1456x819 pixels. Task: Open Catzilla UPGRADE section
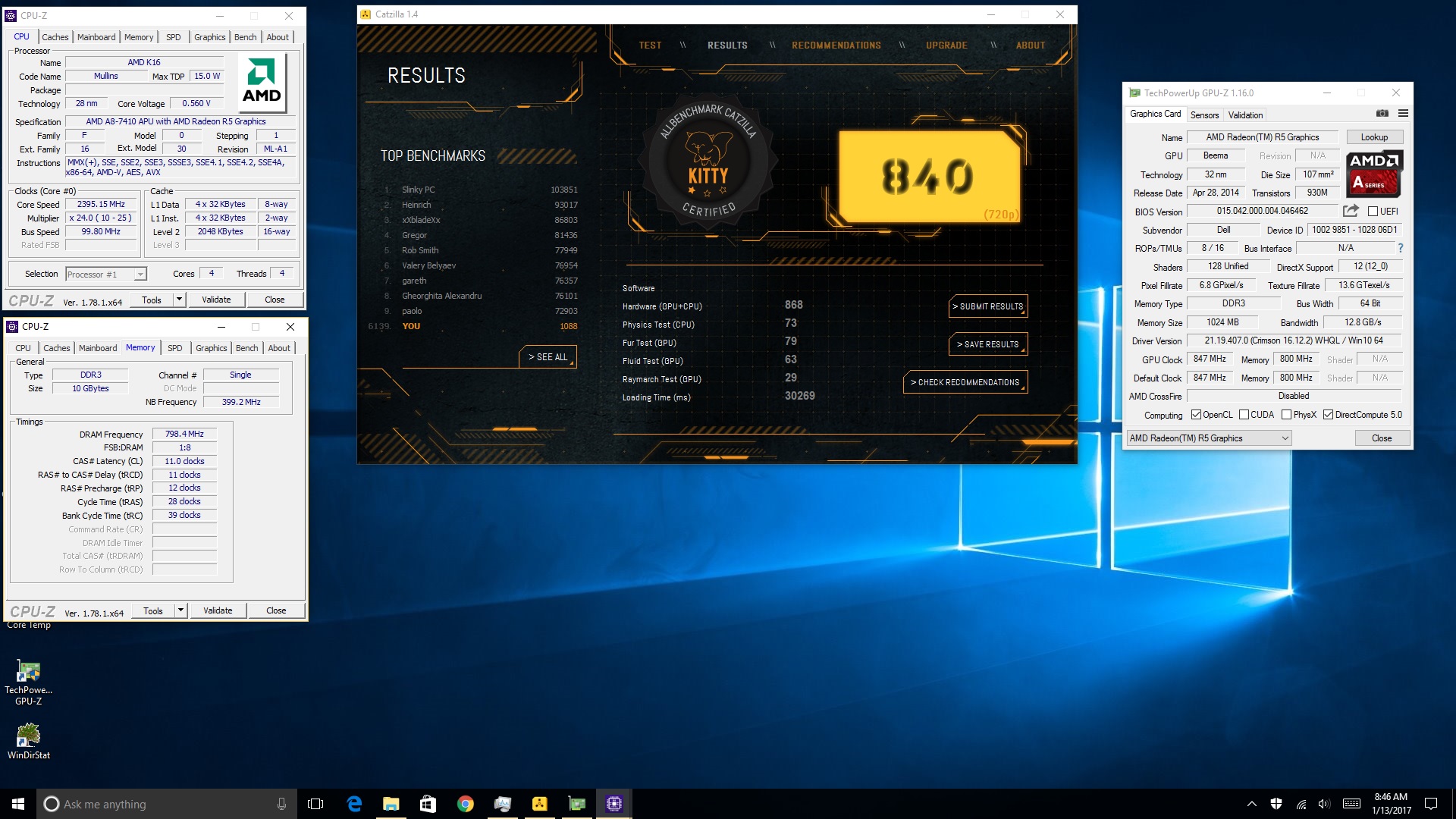pos(946,45)
